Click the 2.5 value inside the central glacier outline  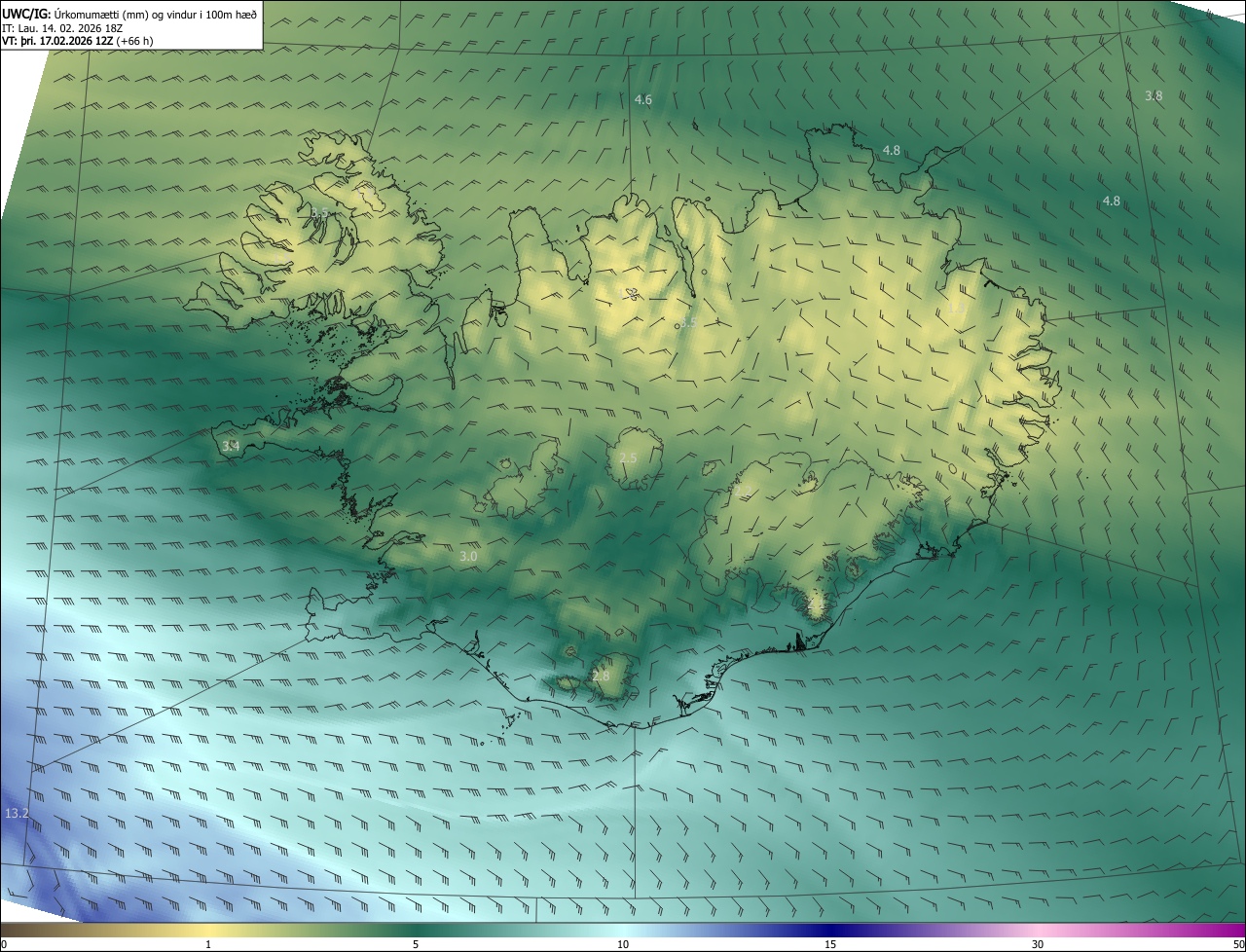tap(628, 458)
